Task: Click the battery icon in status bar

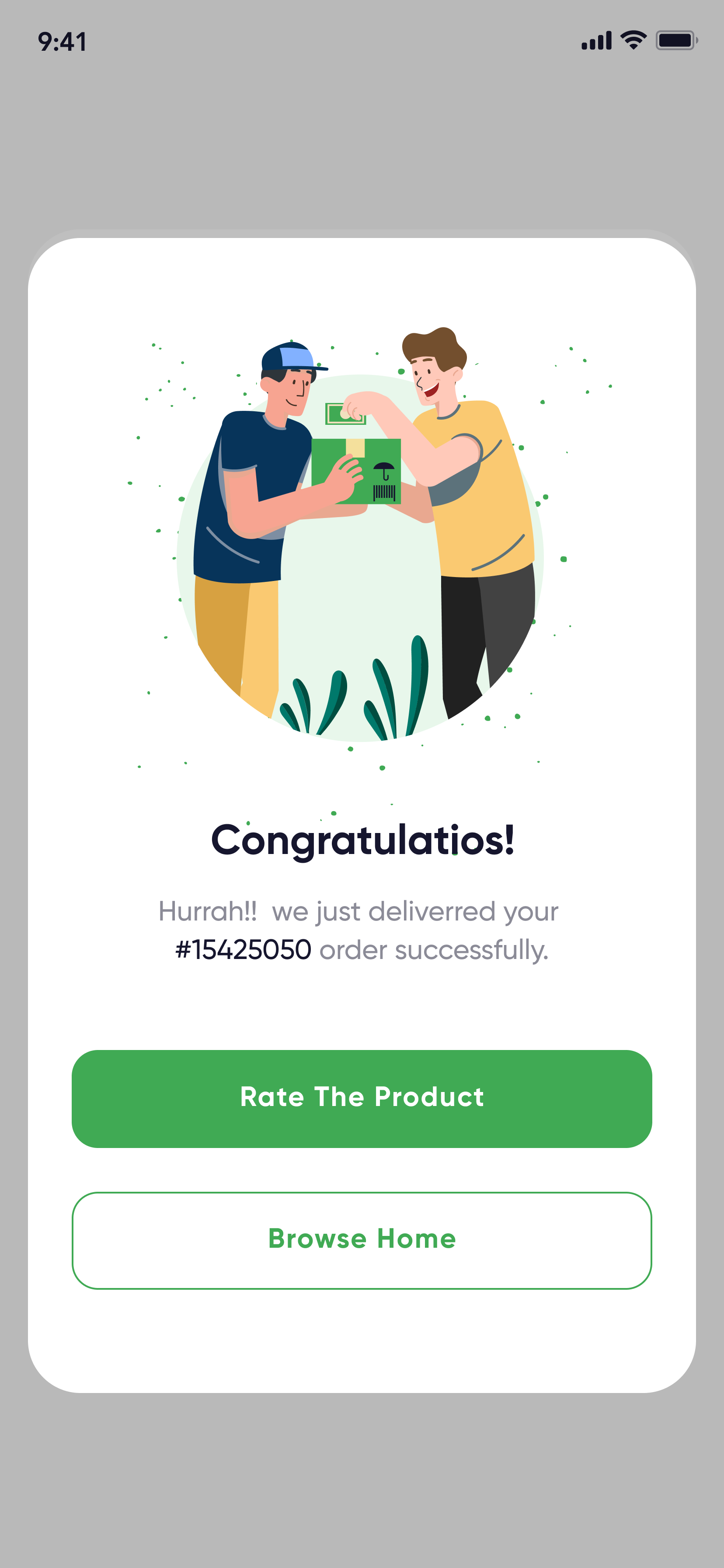Action: [675, 41]
